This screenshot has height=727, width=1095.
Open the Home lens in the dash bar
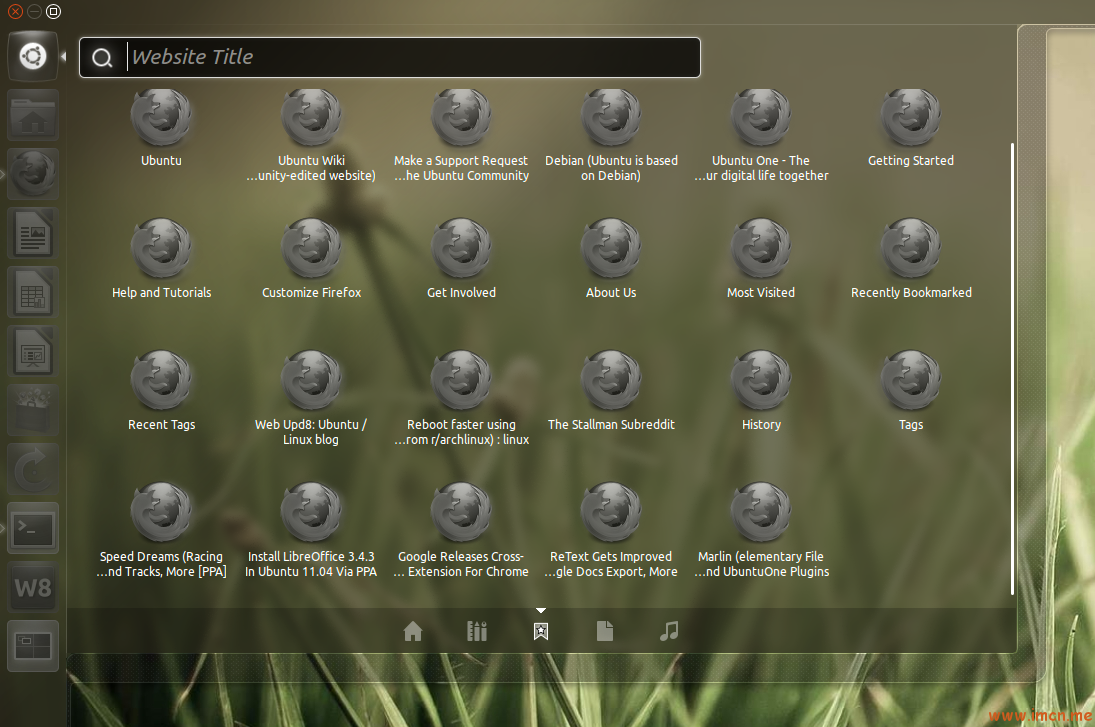[x=413, y=631]
